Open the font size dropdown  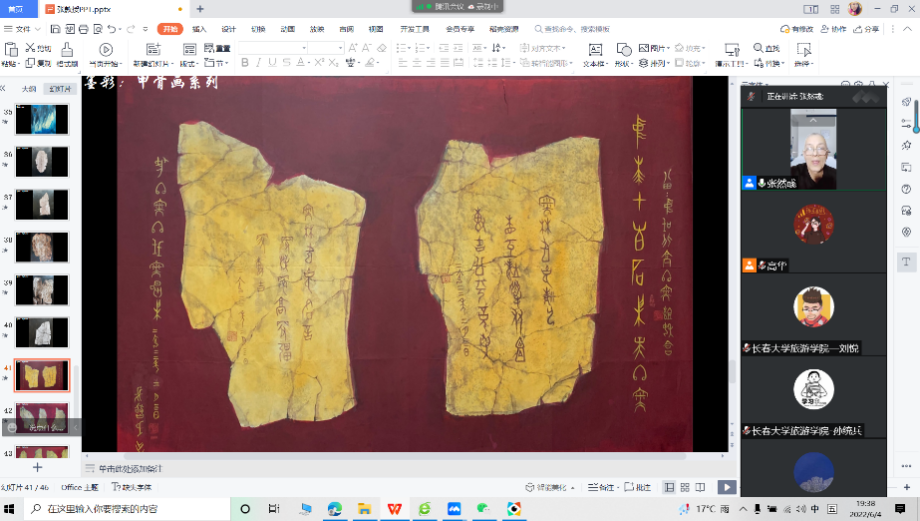[340, 48]
